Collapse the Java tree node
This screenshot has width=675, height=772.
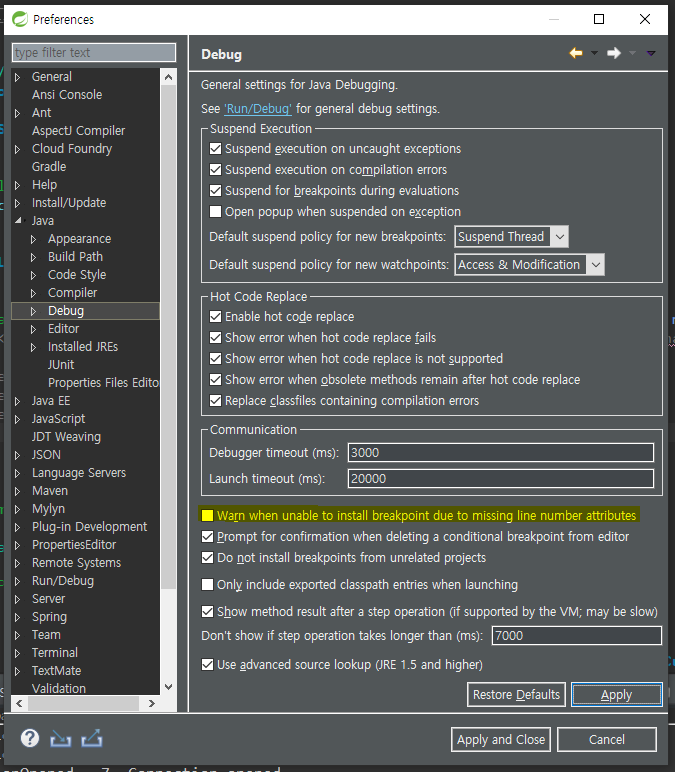pyautogui.click(x=18, y=221)
